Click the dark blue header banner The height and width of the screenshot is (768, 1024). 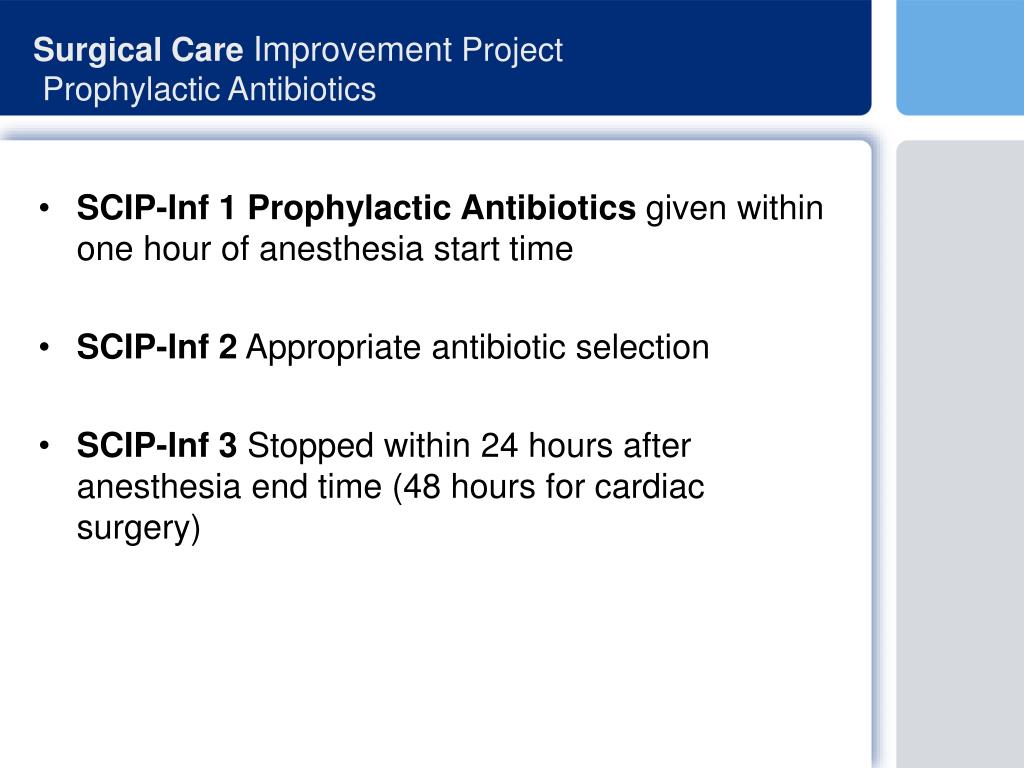click(436, 57)
